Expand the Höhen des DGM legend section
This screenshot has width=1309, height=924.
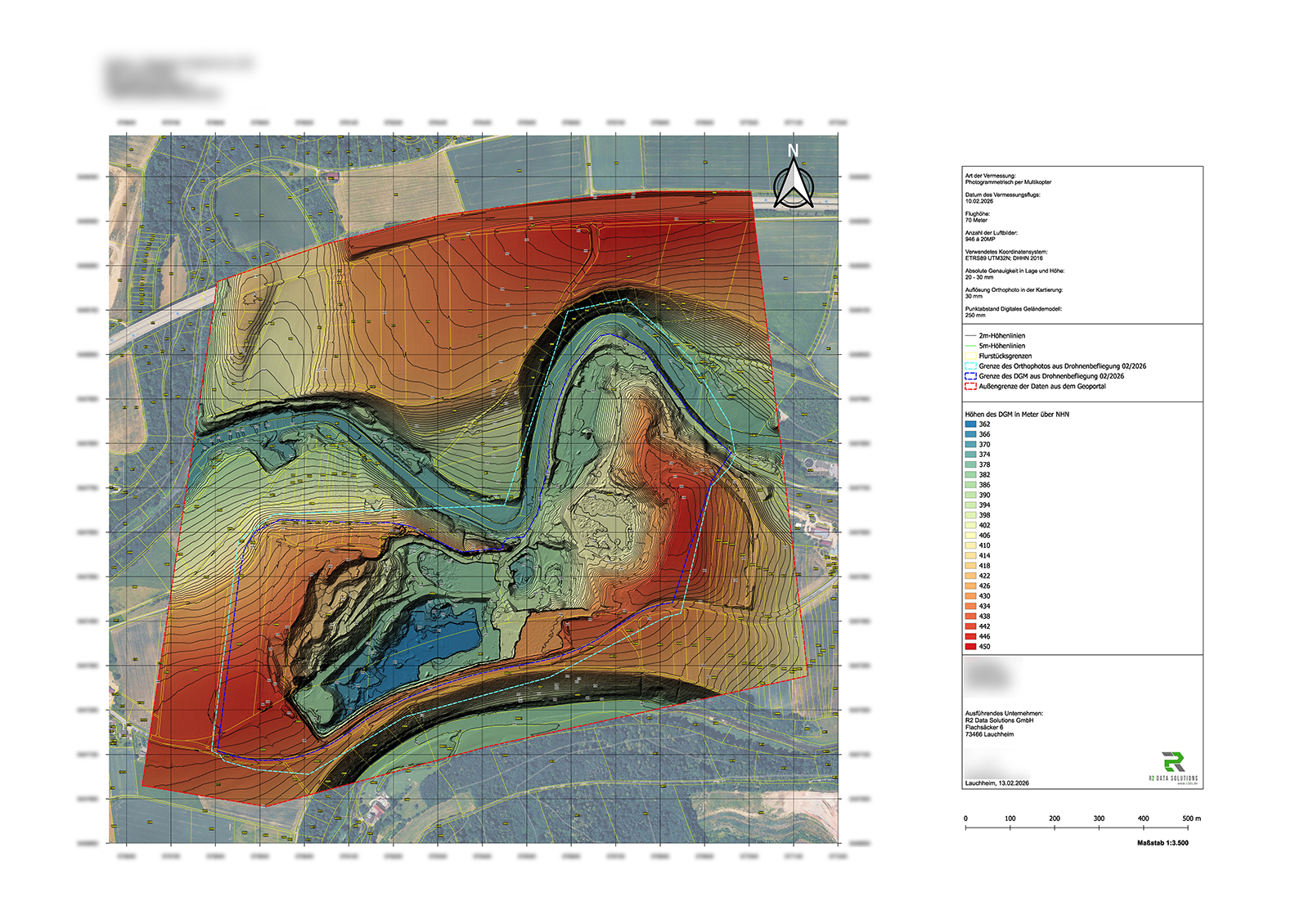[x=1017, y=413]
